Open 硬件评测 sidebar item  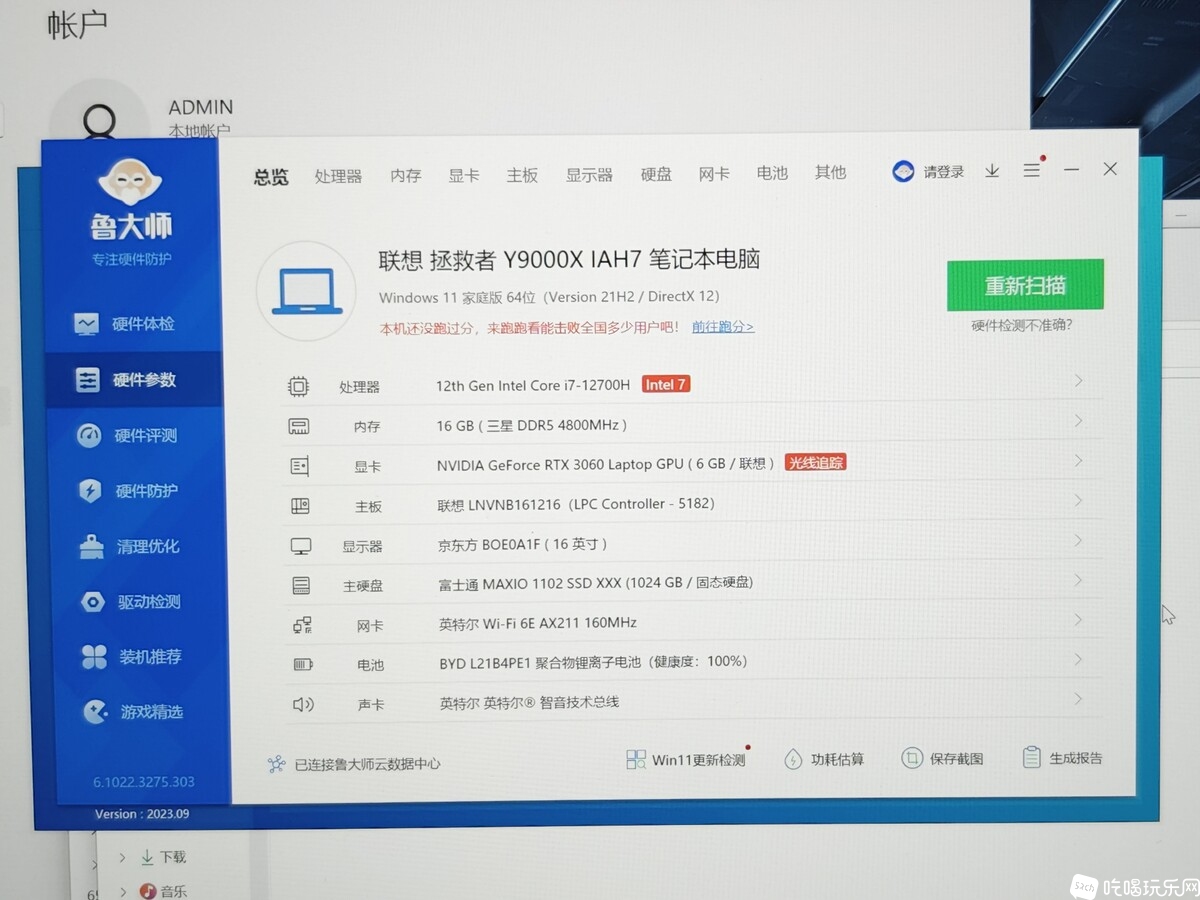(126, 436)
